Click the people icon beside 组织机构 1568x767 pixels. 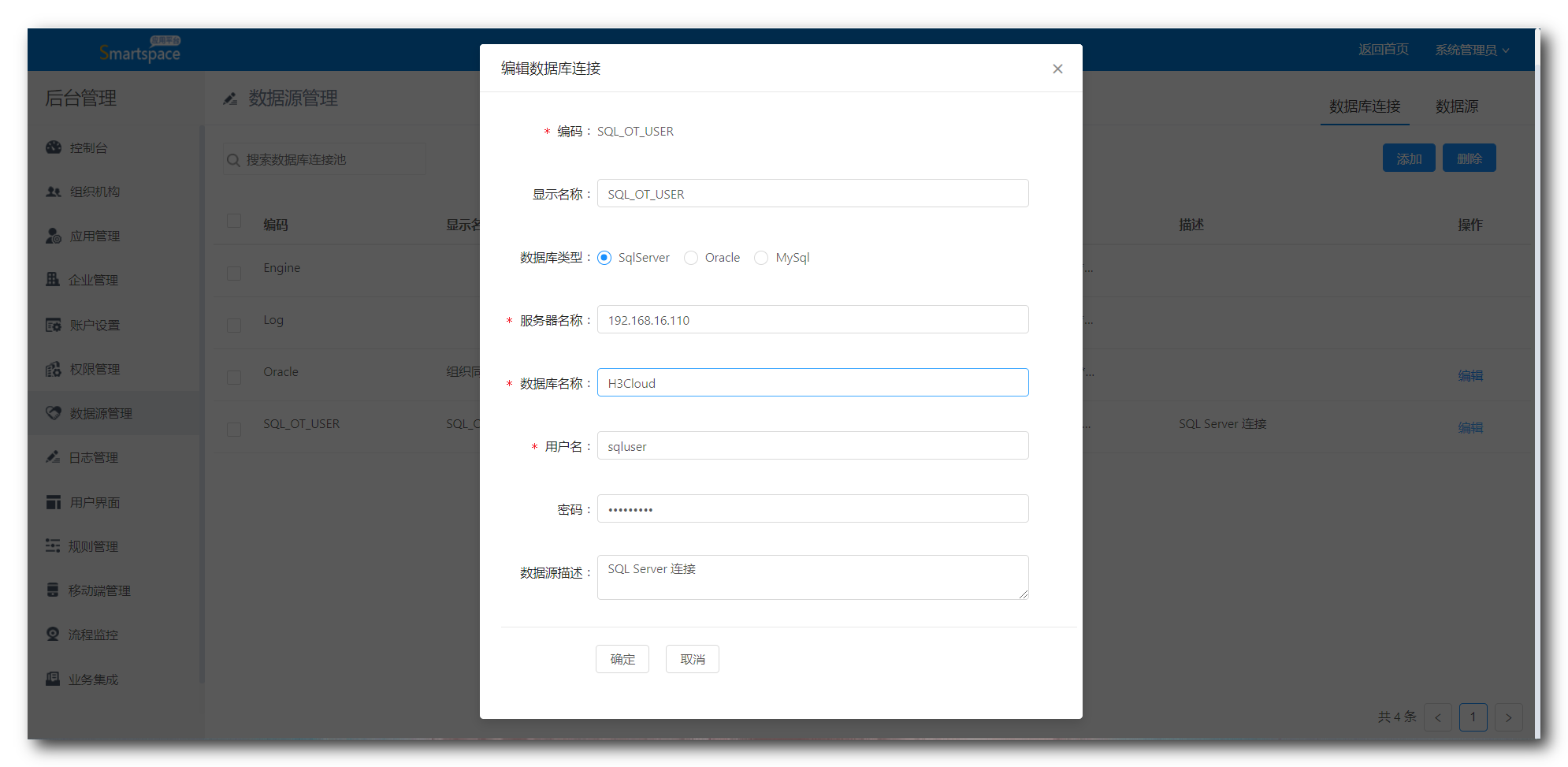click(x=54, y=192)
